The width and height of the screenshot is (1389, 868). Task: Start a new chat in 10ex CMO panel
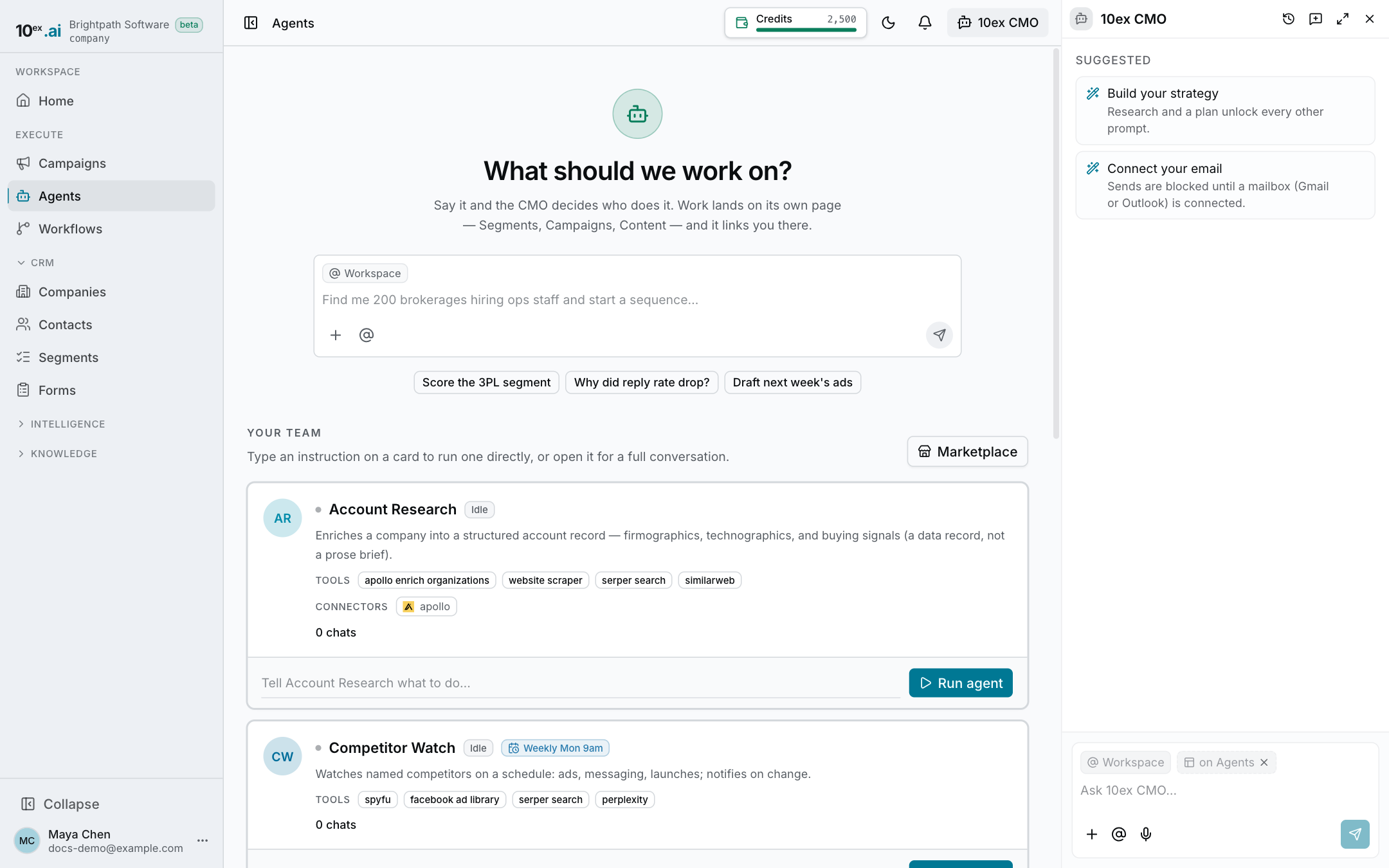coord(1316,19)
